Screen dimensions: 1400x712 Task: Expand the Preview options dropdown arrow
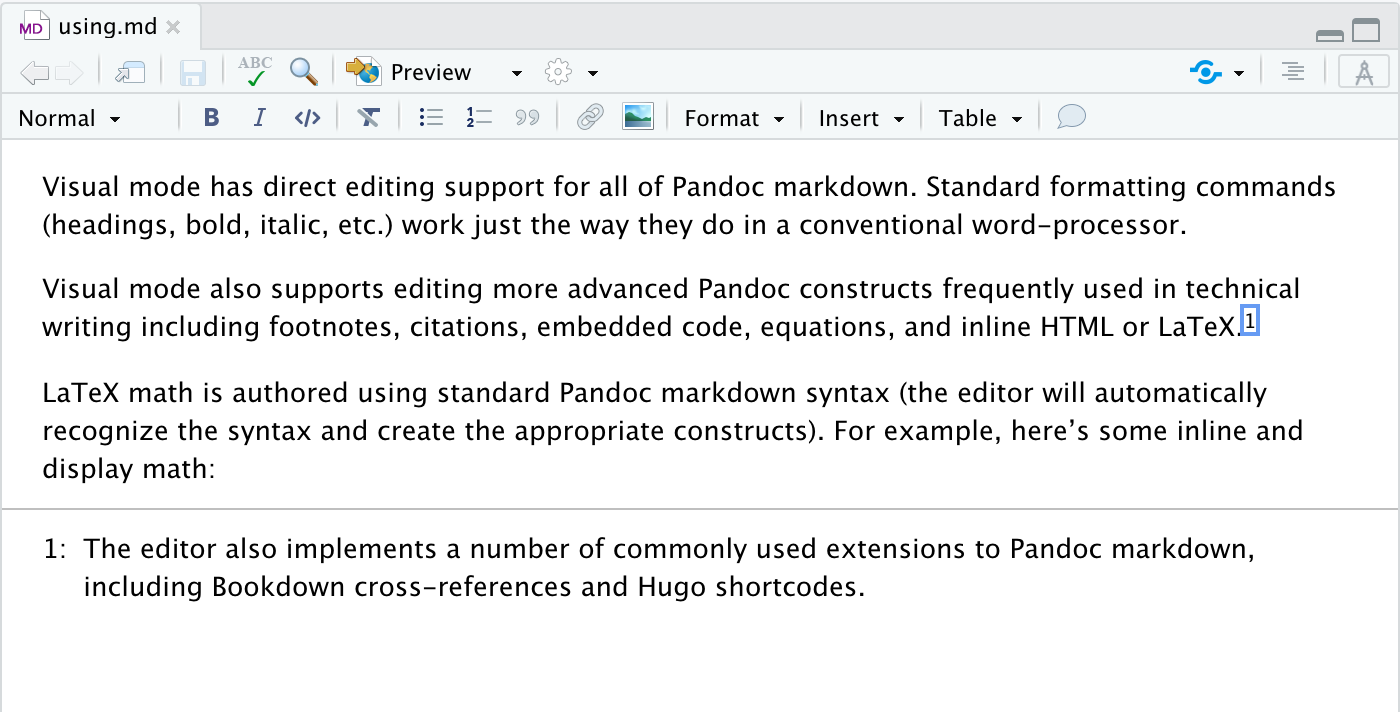(516, 73)
